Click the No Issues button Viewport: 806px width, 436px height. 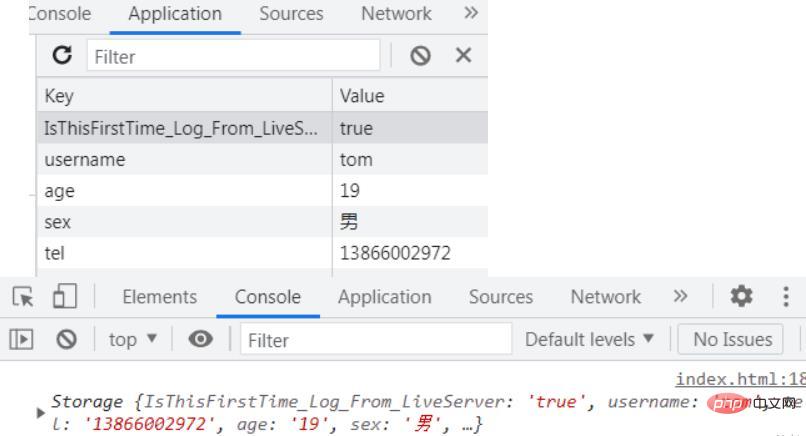point(732,340)
